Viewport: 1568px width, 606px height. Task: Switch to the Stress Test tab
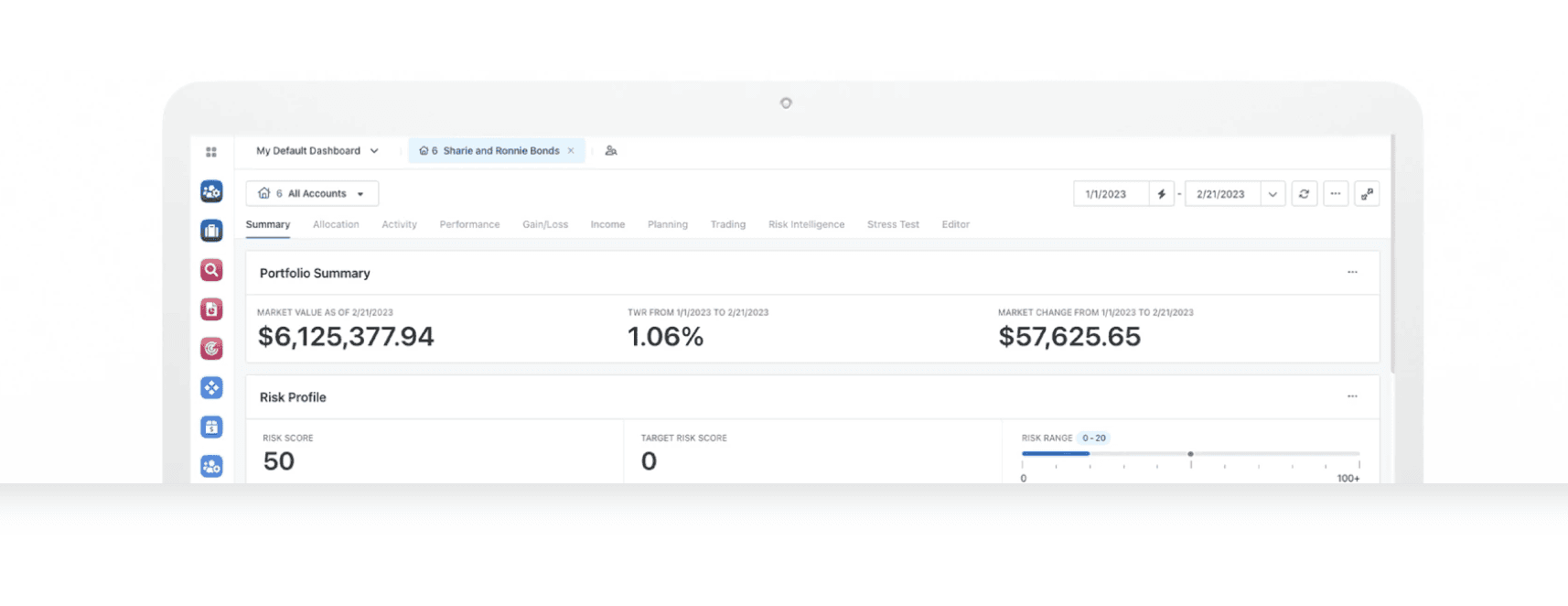pyautogui.click(x=893, y=224)
